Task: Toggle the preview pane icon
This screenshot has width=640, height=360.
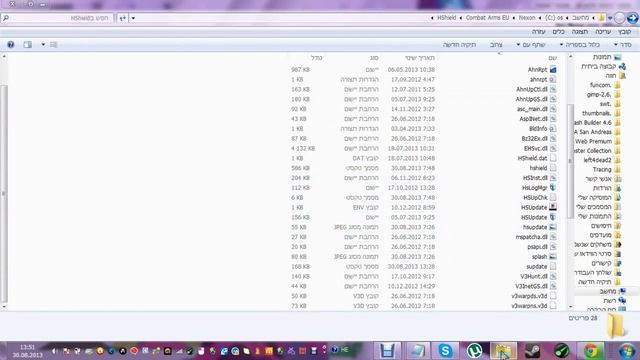Action: pyautogui.click(x=27, y=44)
